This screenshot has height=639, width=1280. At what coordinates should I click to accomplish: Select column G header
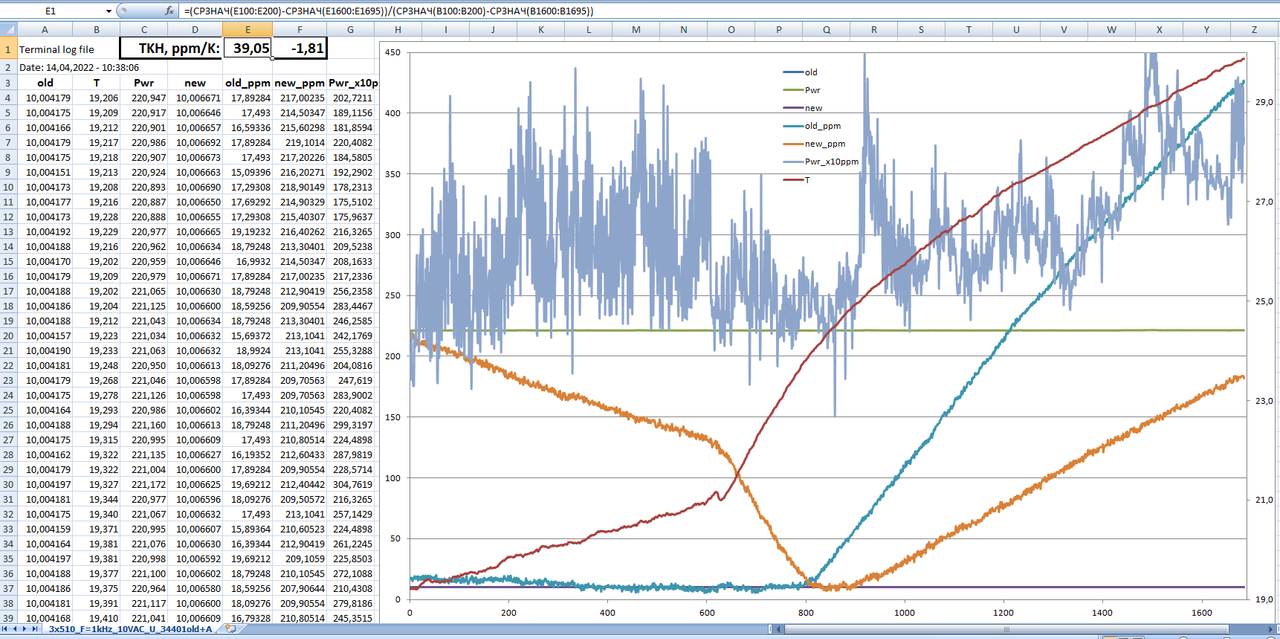pyautogui.click(x=351, y=30)
